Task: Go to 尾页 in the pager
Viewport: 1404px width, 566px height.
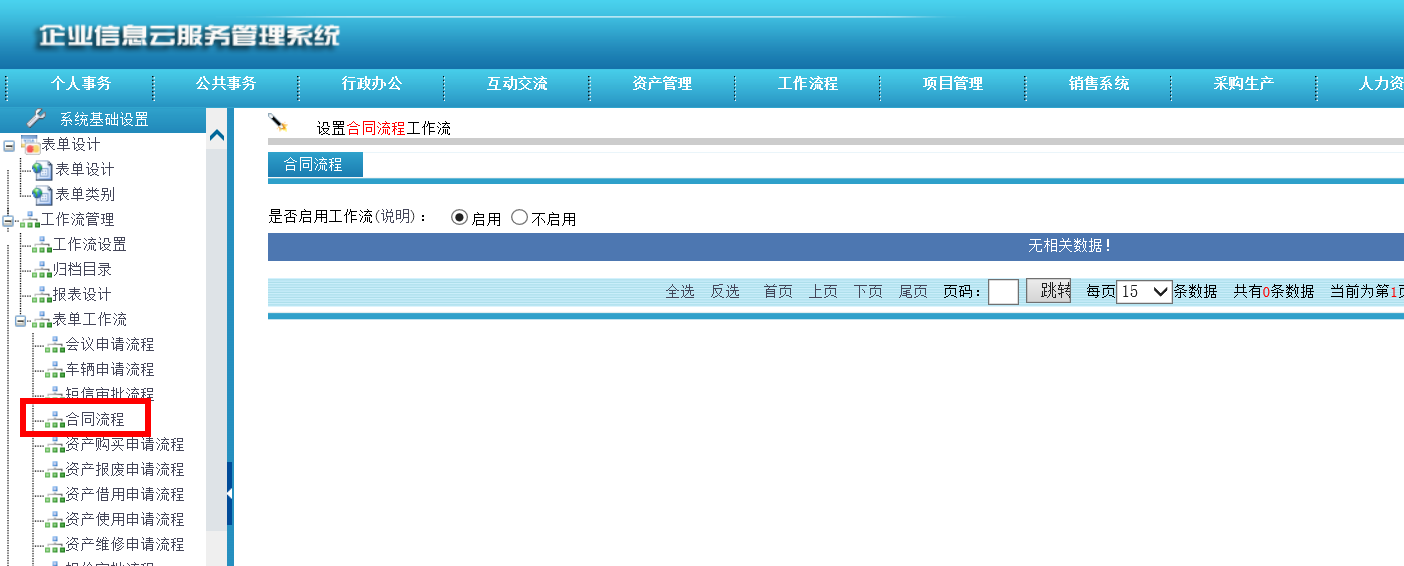Action: click(913, 292)
